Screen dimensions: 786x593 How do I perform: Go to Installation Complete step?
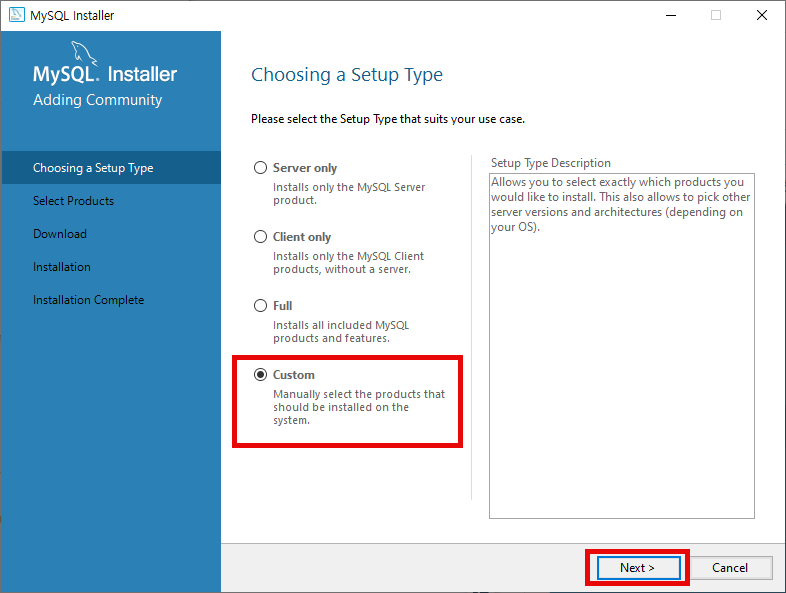tap(88, 300)
